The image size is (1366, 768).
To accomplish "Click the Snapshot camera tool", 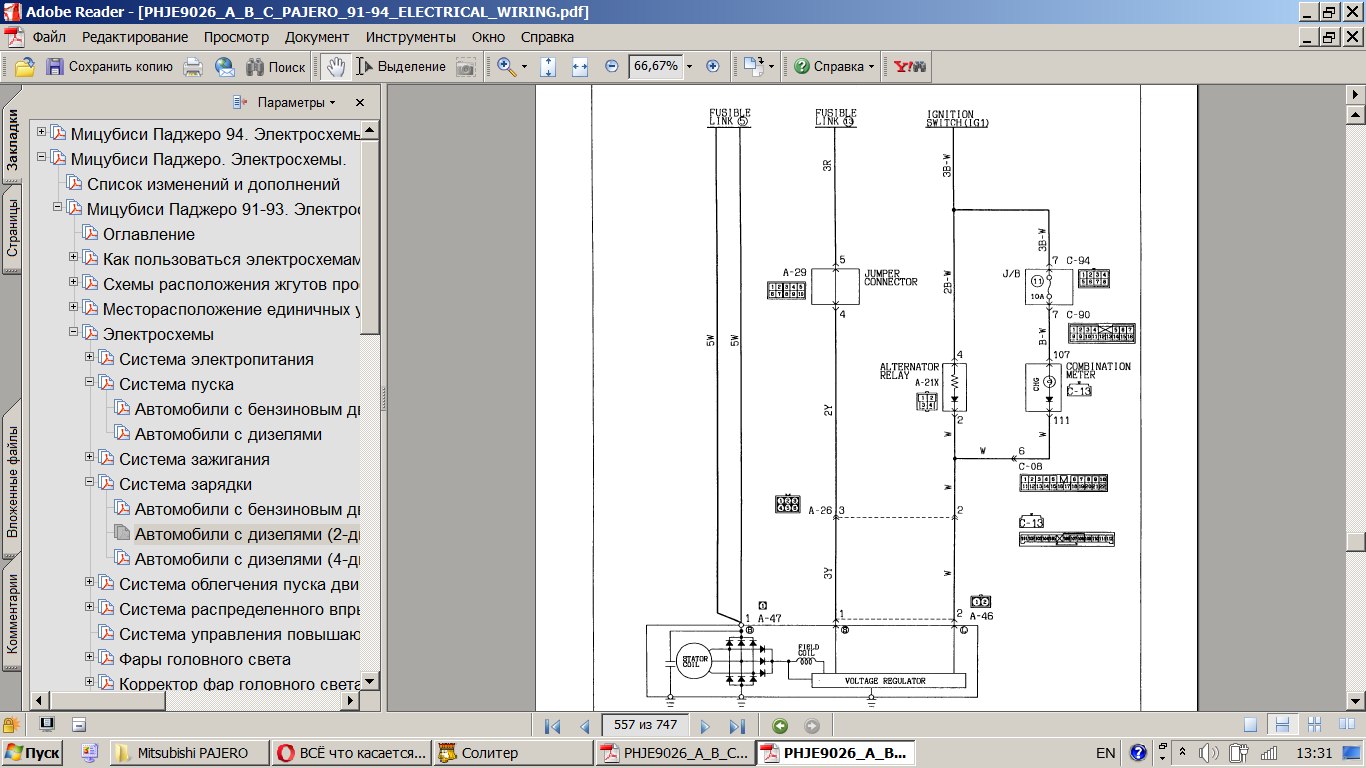I will coord(466,67).
